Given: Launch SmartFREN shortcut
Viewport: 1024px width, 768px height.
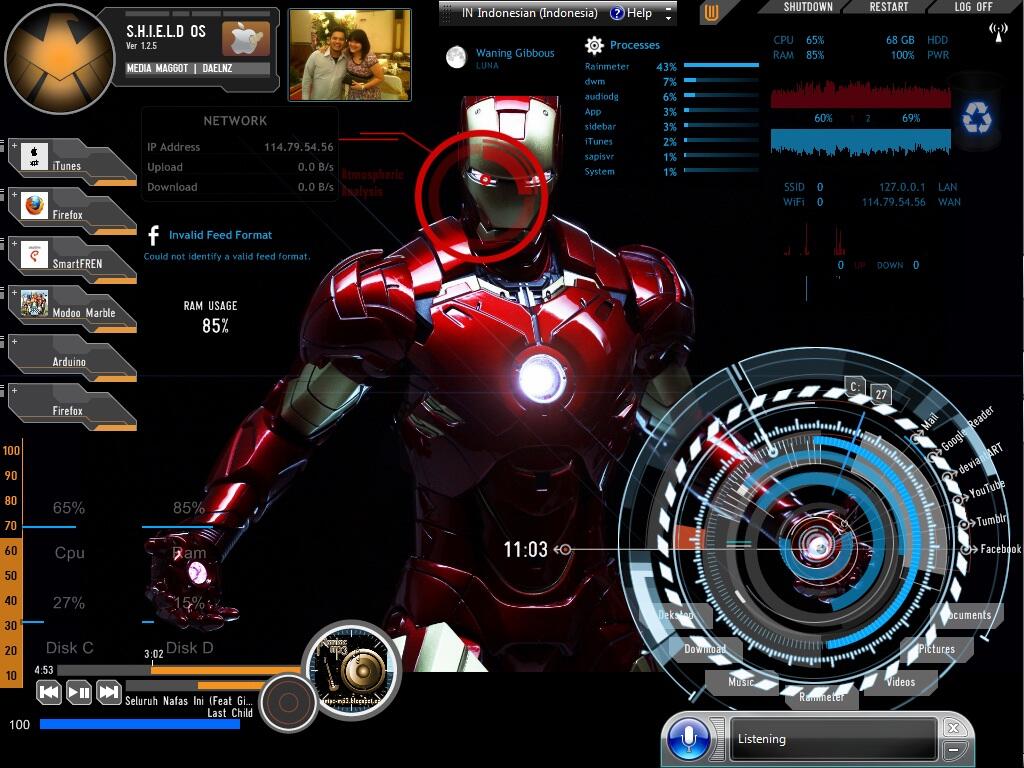Looking at the screenshot, I should (72, 260).
